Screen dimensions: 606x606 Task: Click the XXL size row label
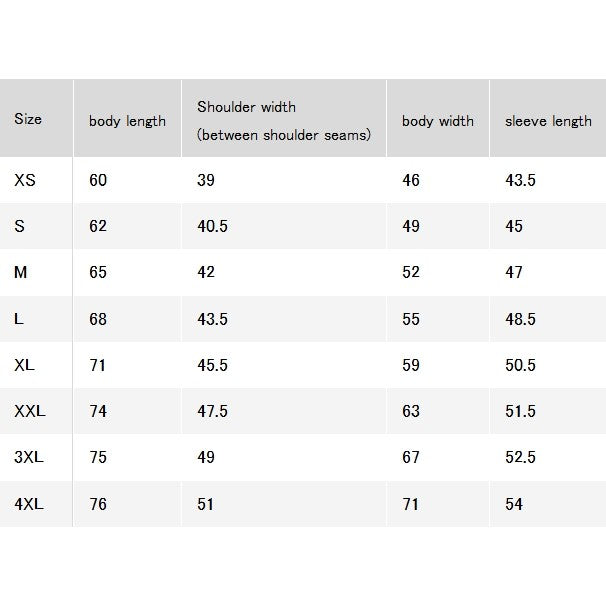pyautogui.click(x=30, y=411)
